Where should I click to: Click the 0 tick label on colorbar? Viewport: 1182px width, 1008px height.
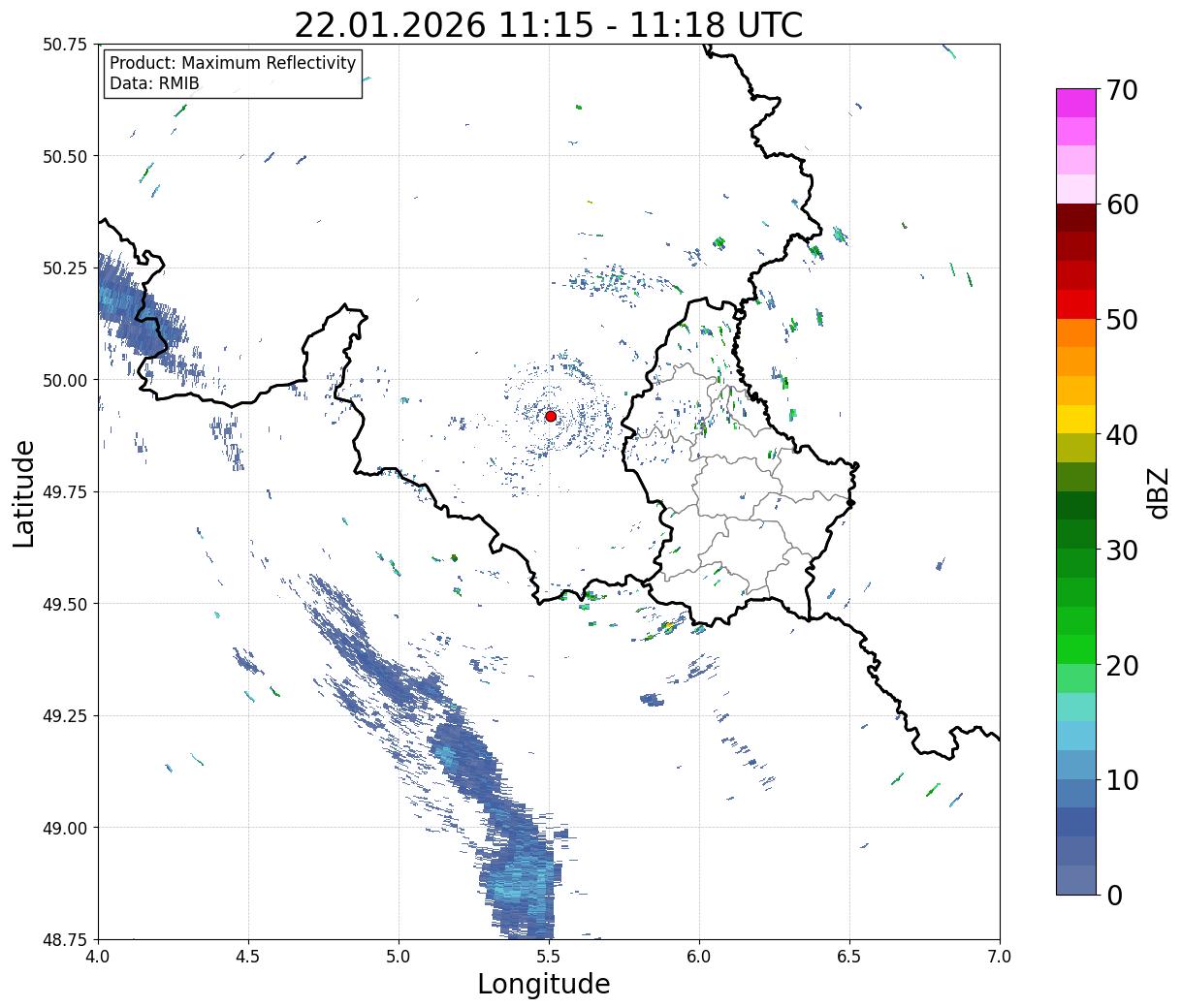1113,895
